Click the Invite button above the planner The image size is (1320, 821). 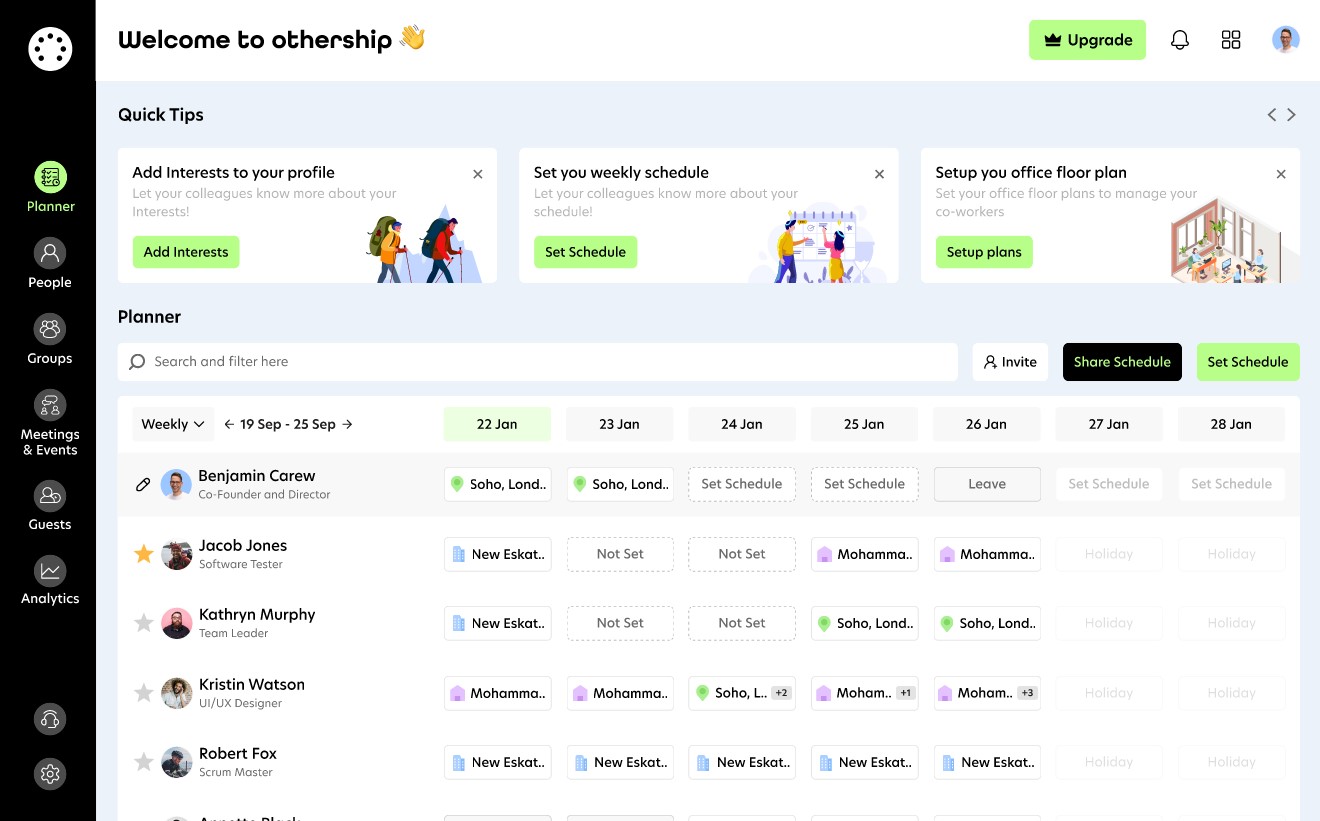1010,361
